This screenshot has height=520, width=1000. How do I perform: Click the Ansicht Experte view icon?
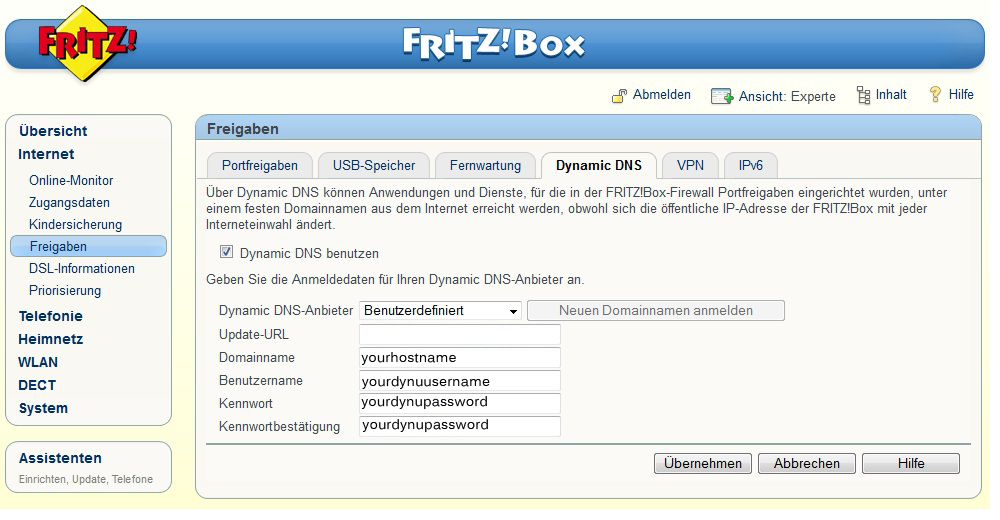click(721, 96)
